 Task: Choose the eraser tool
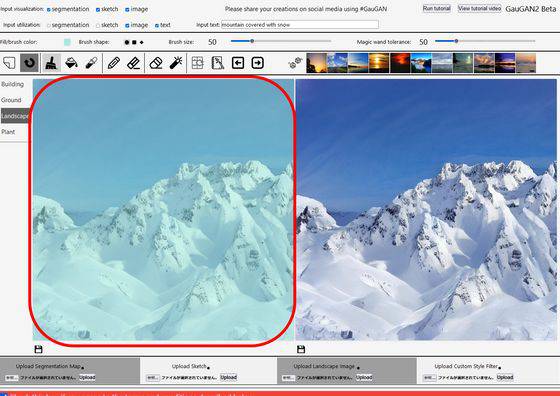(x=156, y=63)
